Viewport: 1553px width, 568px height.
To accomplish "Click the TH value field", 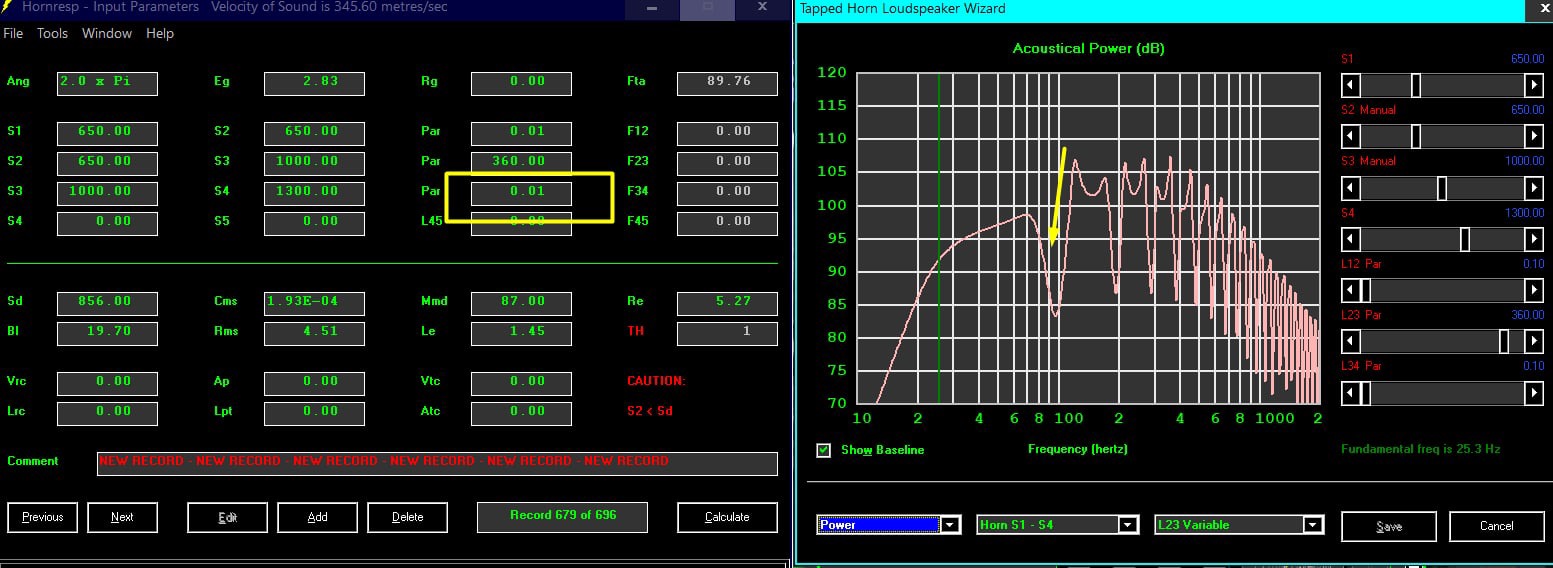I will [x=727, y=332].
